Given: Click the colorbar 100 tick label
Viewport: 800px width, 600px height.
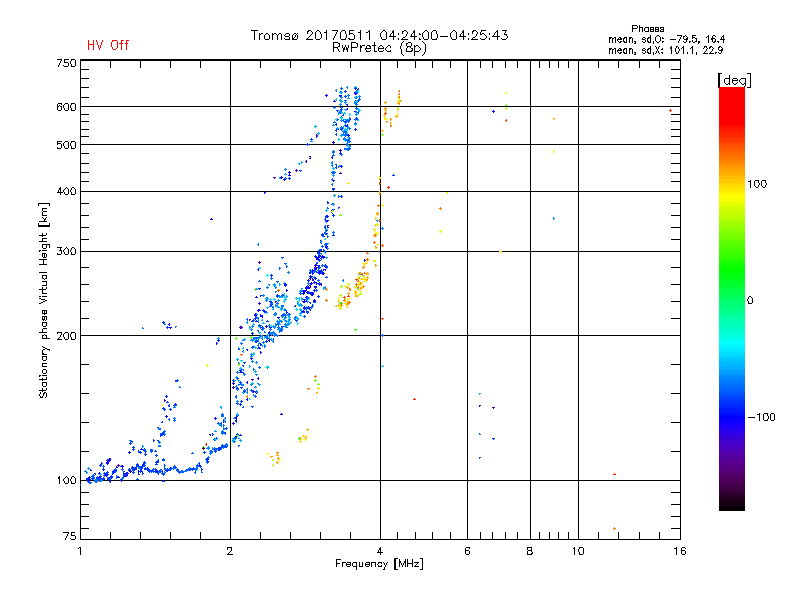Looking at the screenshot, I should click(757, 184).
